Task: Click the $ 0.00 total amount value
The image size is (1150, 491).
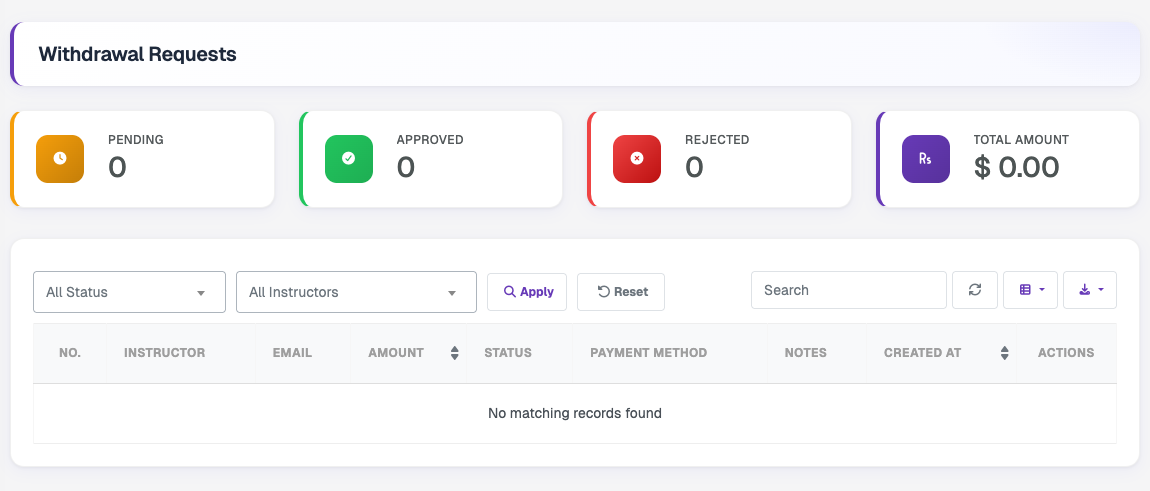Action: pyautogui.click(x=1016, y=167)
